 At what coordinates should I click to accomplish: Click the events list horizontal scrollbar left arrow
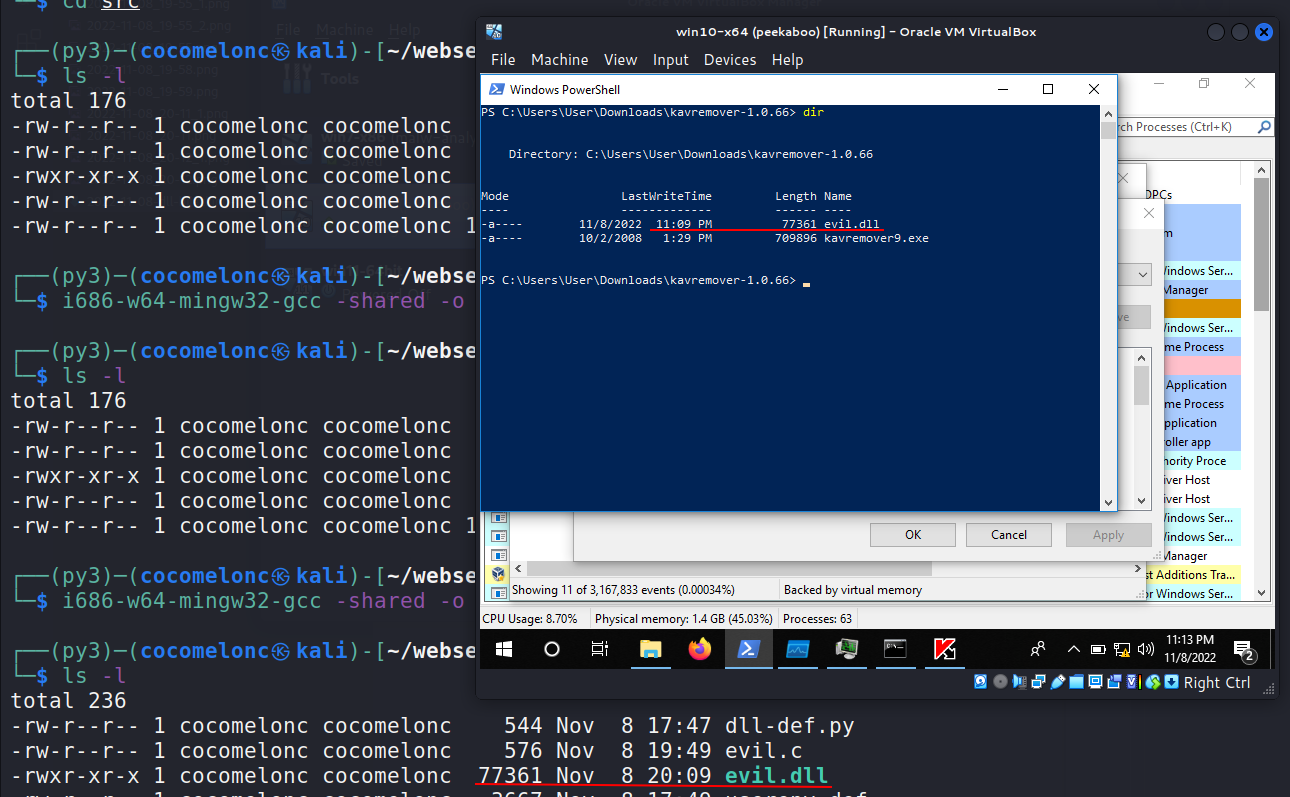518,569
